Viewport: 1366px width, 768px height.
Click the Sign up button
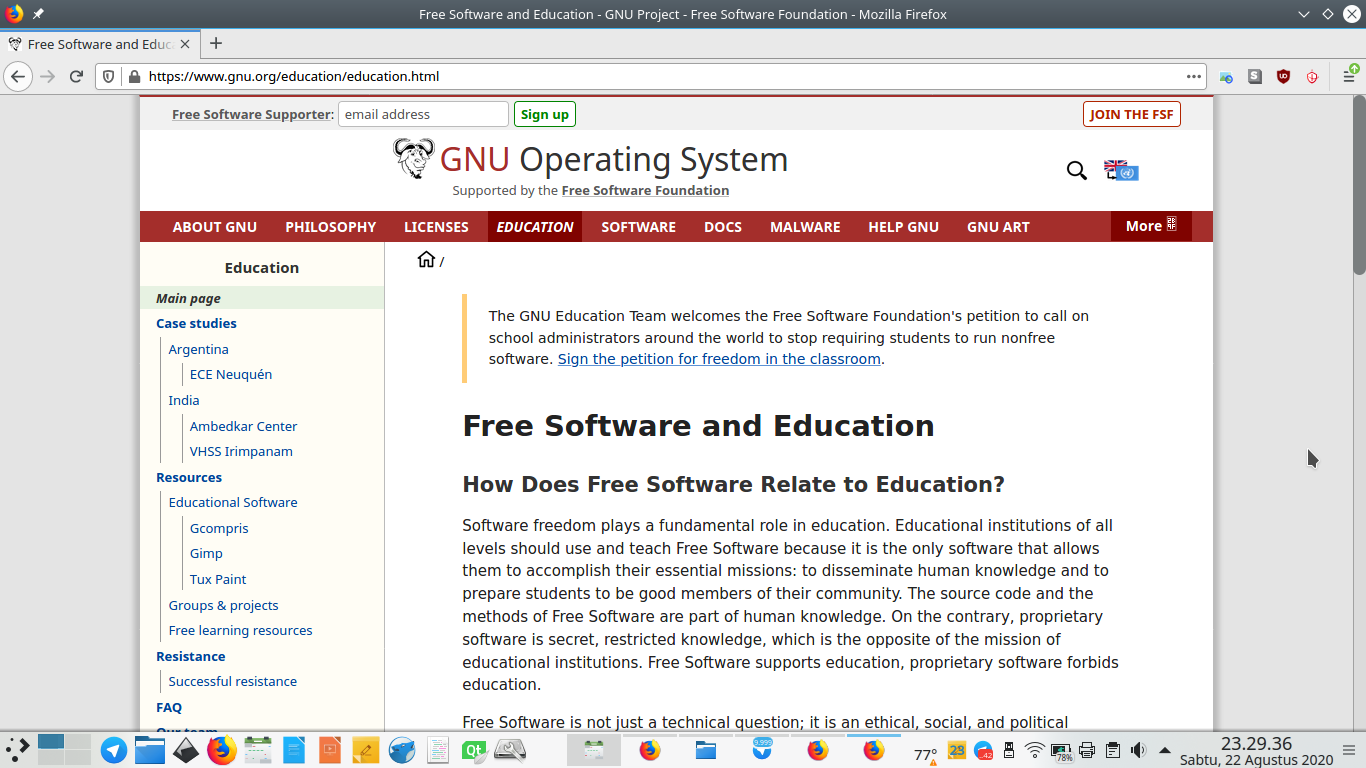(x=545, y=114)
